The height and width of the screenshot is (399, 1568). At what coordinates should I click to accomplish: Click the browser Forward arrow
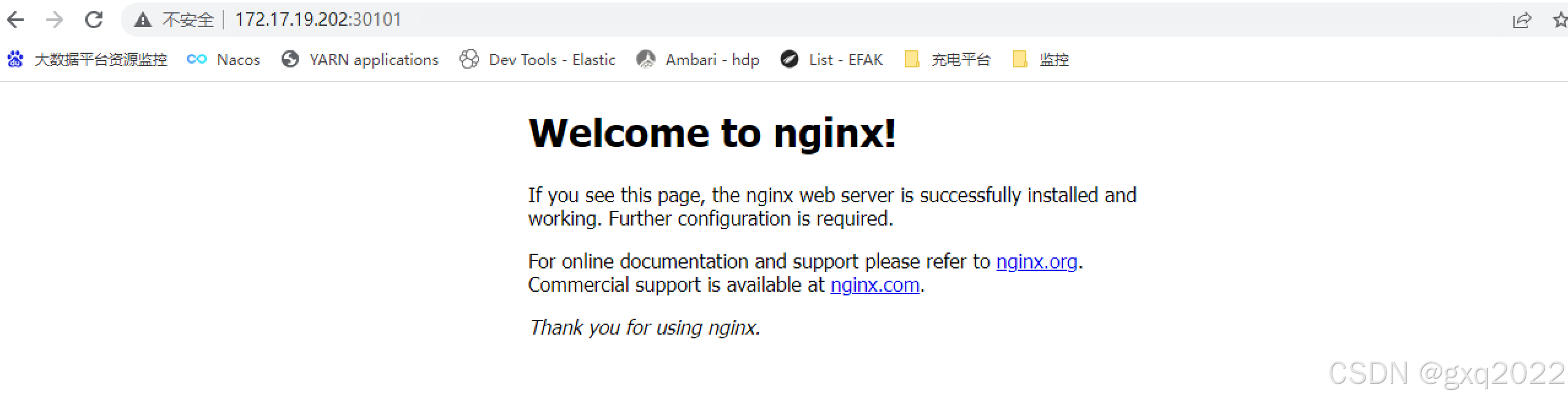[55, 20]
